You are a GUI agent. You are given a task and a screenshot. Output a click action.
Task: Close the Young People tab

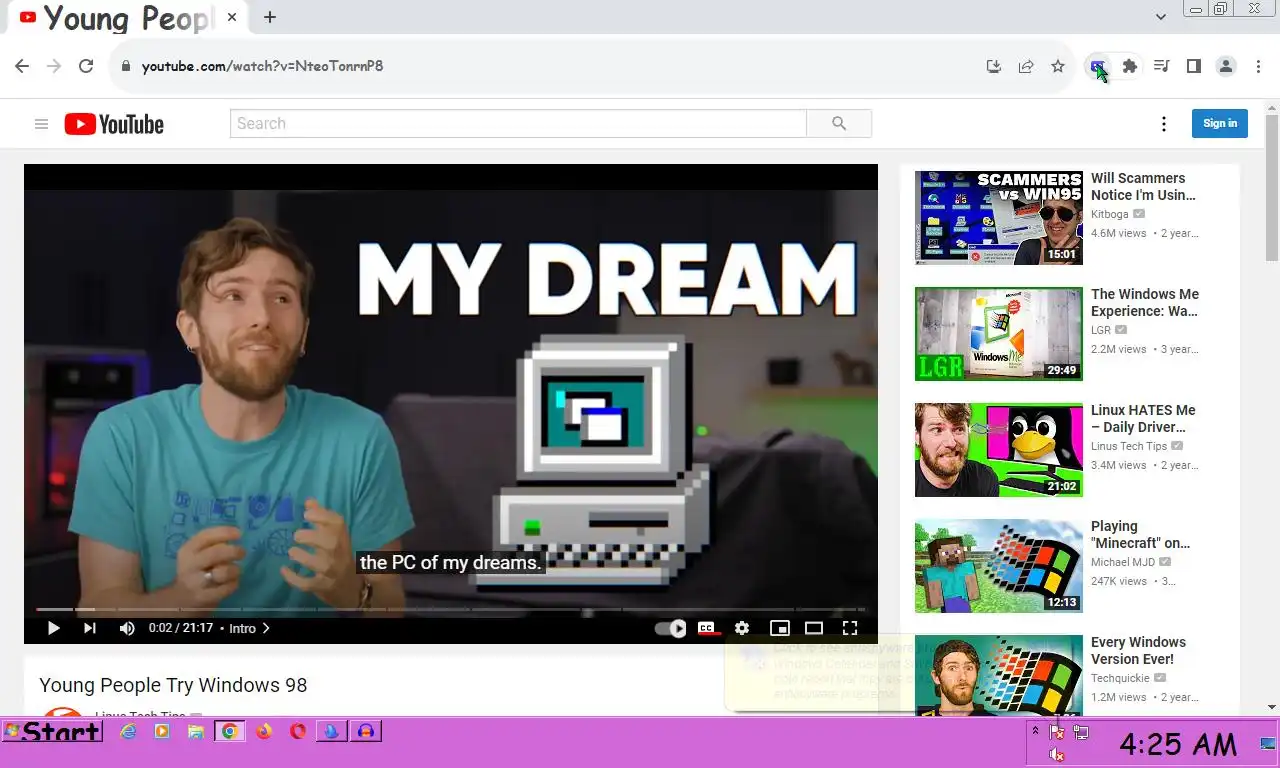point(232,17)
